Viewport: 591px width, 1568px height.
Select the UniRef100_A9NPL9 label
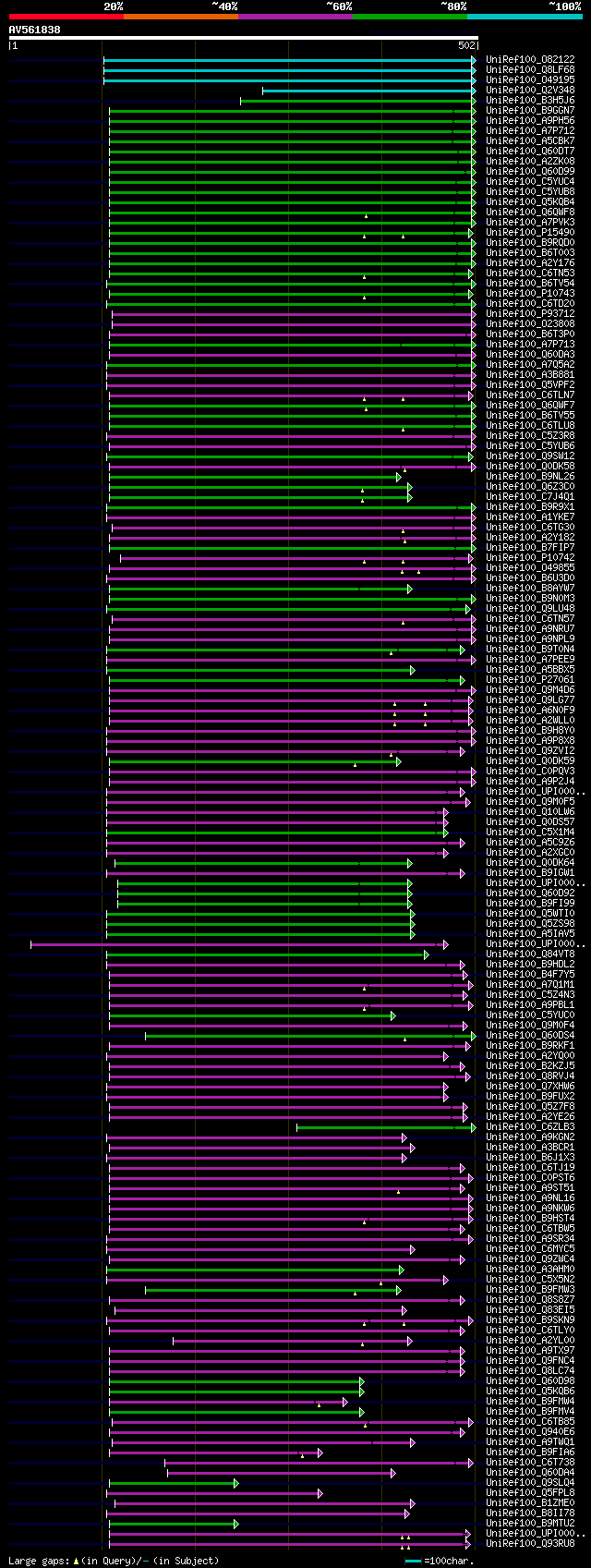pyautogui.click(x=530, y=639)
